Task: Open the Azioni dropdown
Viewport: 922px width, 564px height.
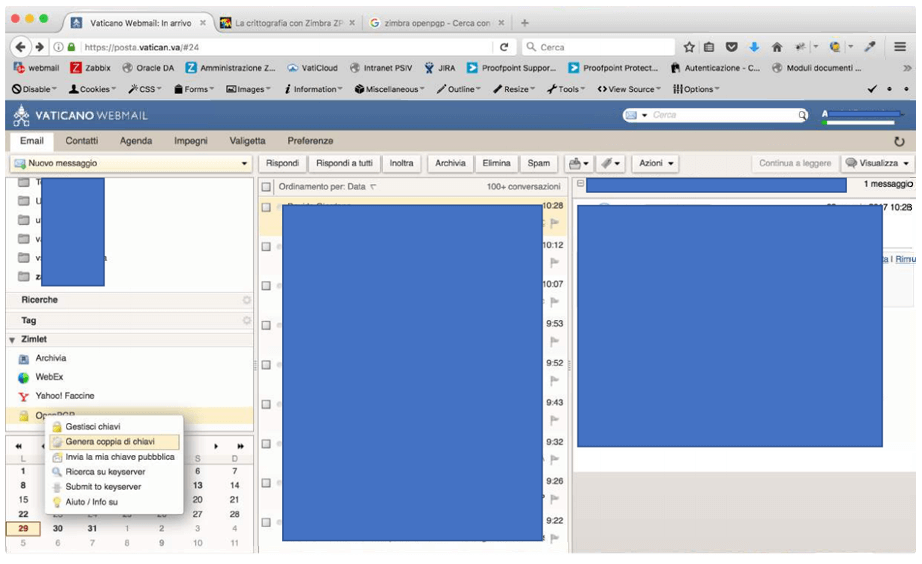Action: [656, 163]
